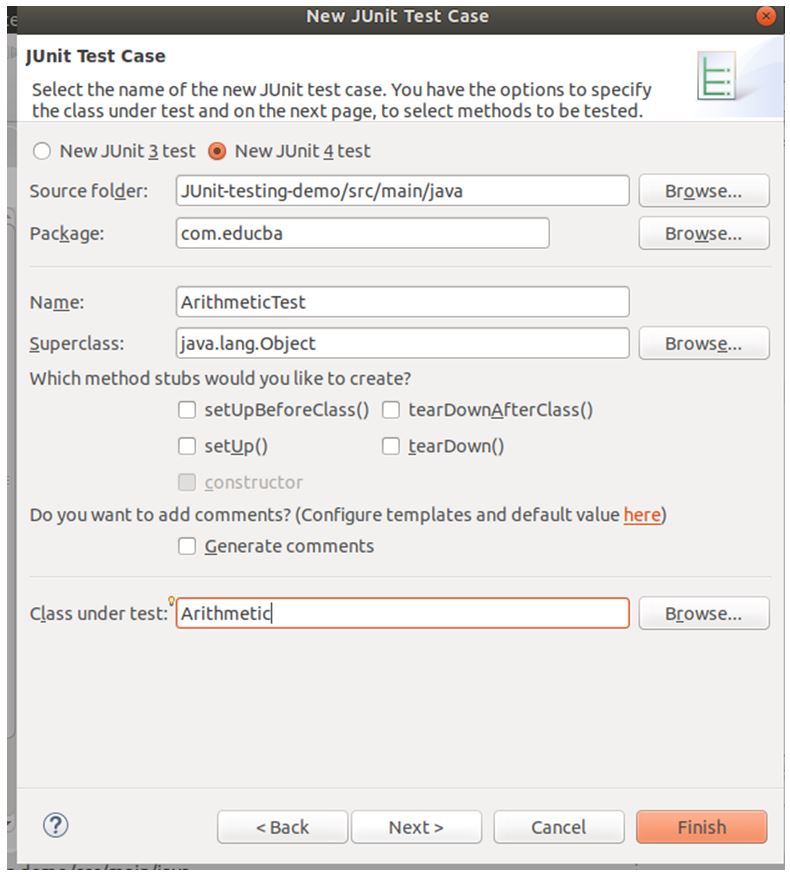The image size is (790, 875).
Task: Cancel the test case wizard
Action: point(559,827)
